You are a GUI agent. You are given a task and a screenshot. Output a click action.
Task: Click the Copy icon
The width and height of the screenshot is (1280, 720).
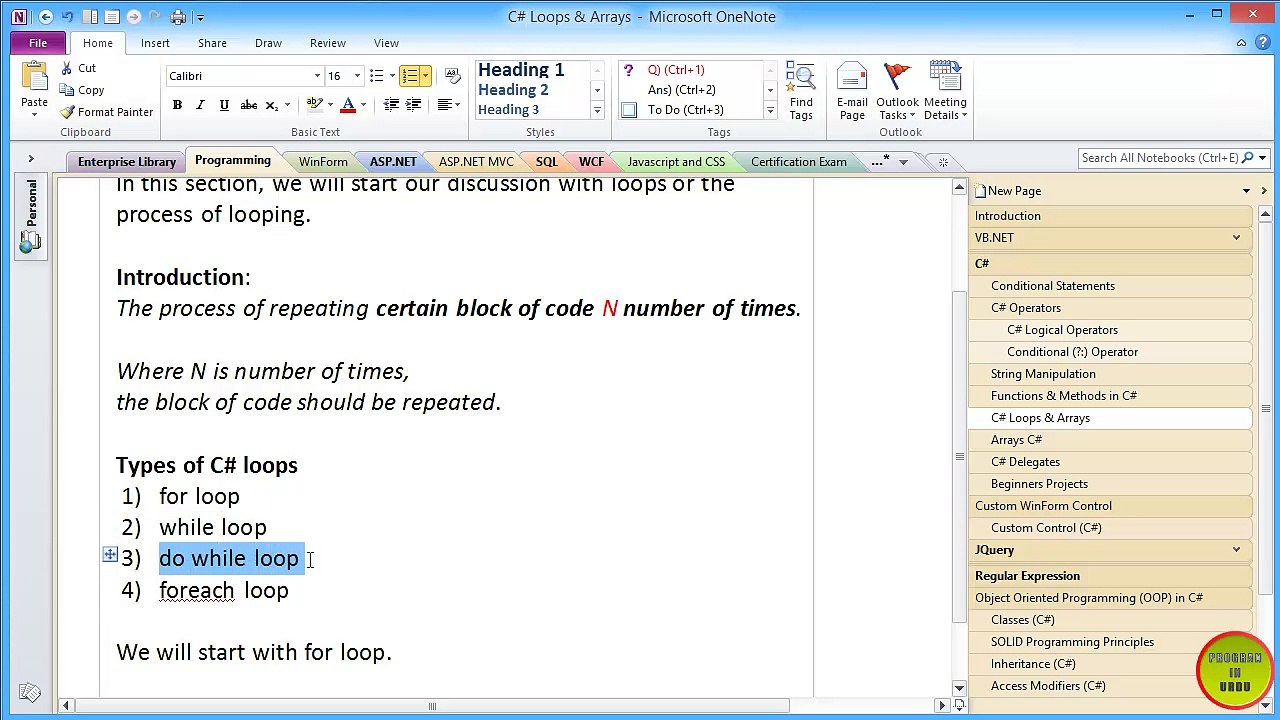coord(66,90)
